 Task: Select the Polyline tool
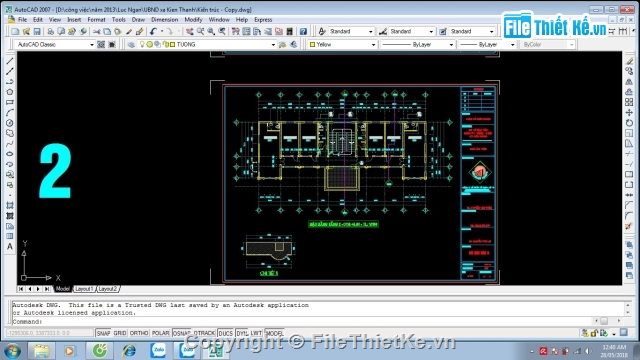[10, 82]
